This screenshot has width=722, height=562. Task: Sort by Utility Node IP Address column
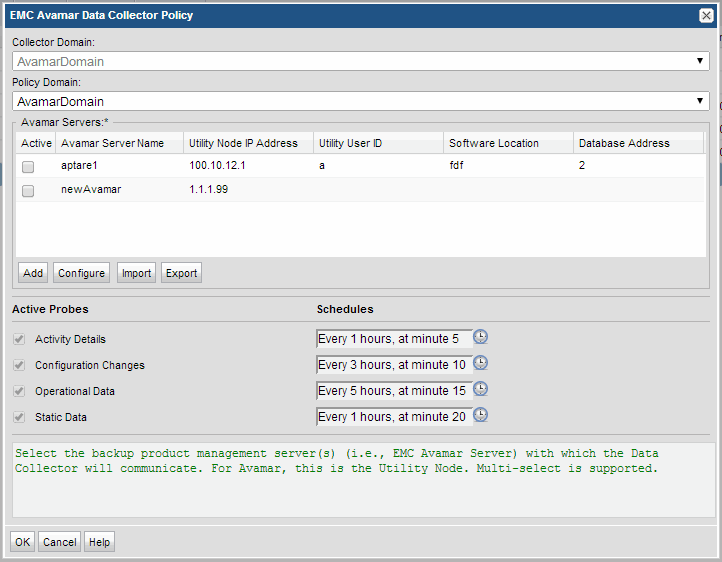[x=247, y=143]
